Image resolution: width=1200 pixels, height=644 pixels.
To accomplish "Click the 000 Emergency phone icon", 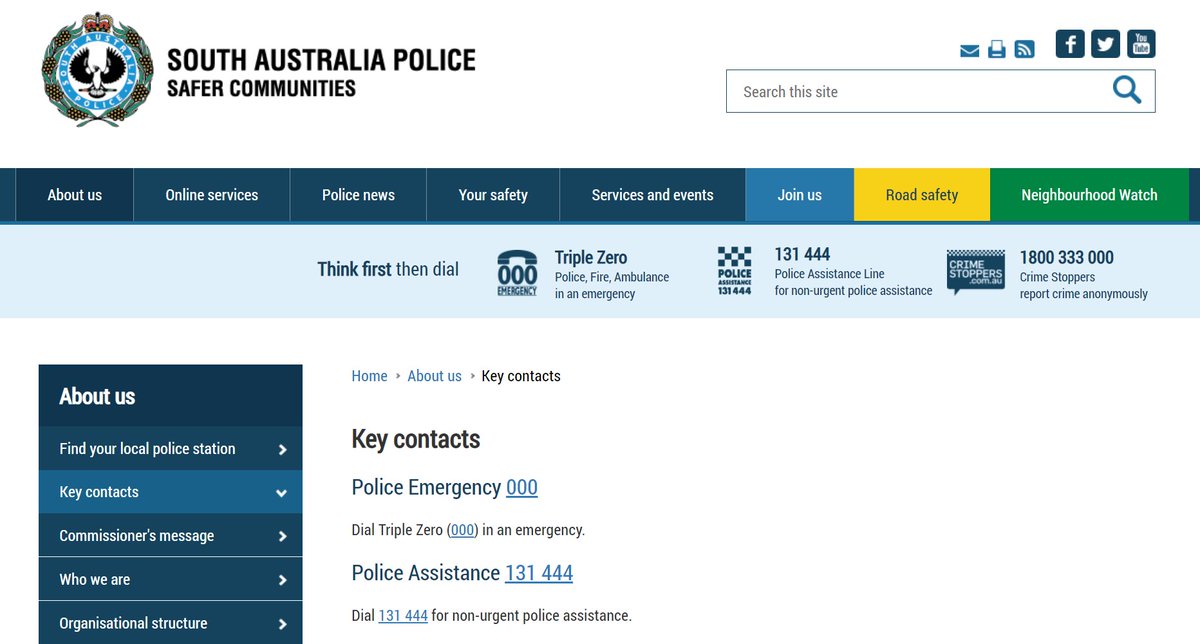I will [517, 273].
